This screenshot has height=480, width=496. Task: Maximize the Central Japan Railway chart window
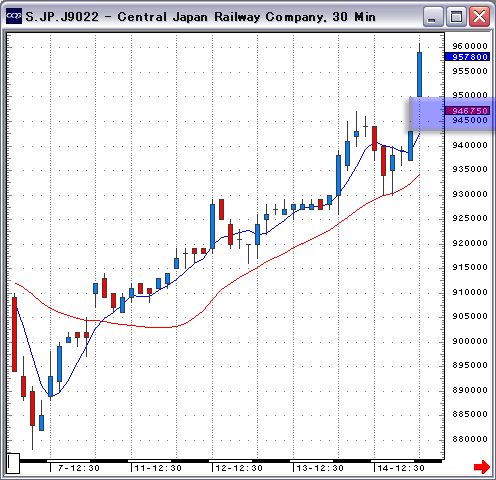coord(456,17)
